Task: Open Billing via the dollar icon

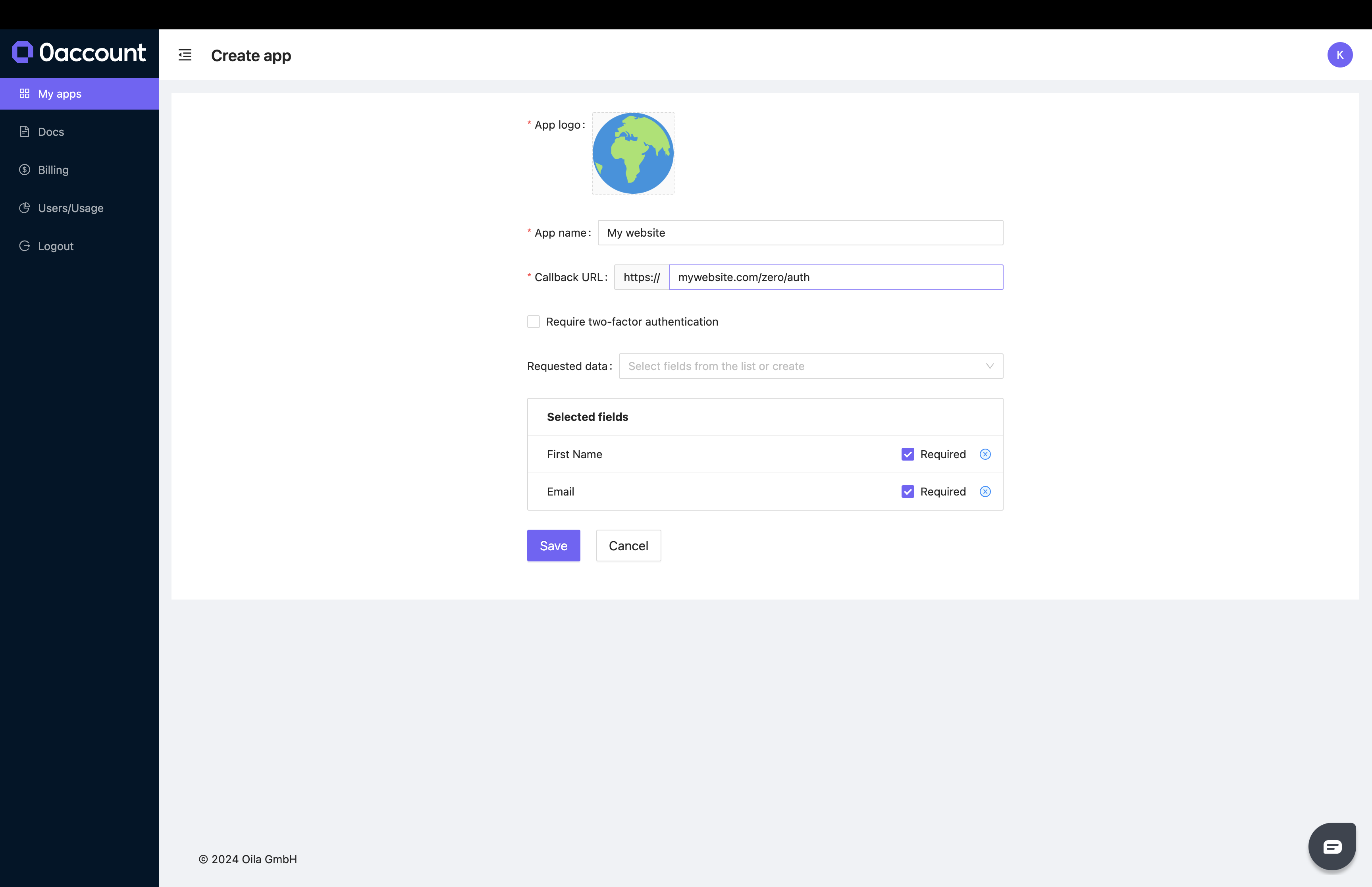Action: [25, 169]
